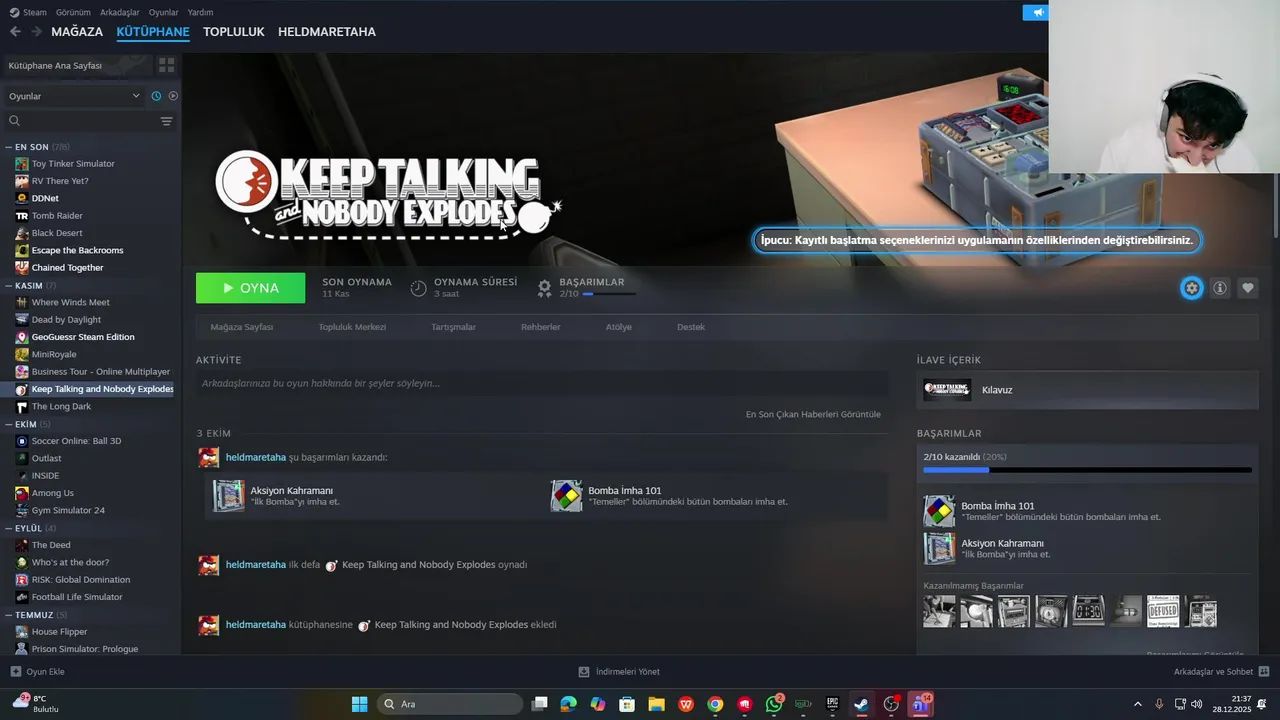The width and height of the screenshot is (1280, 720).
Task: Click the activity comment input field
Action: [542, 383]
